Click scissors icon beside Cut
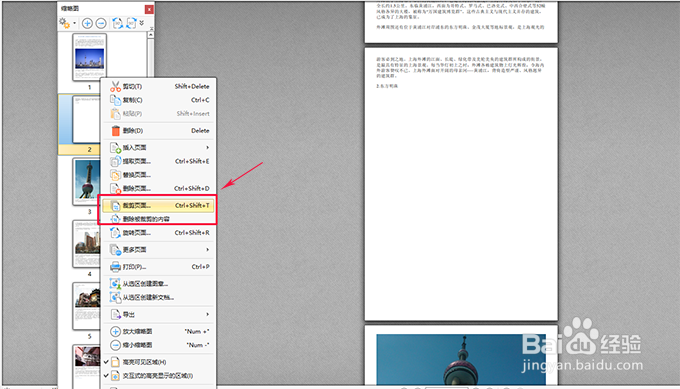The image size is (680, 389). (115, 86)
